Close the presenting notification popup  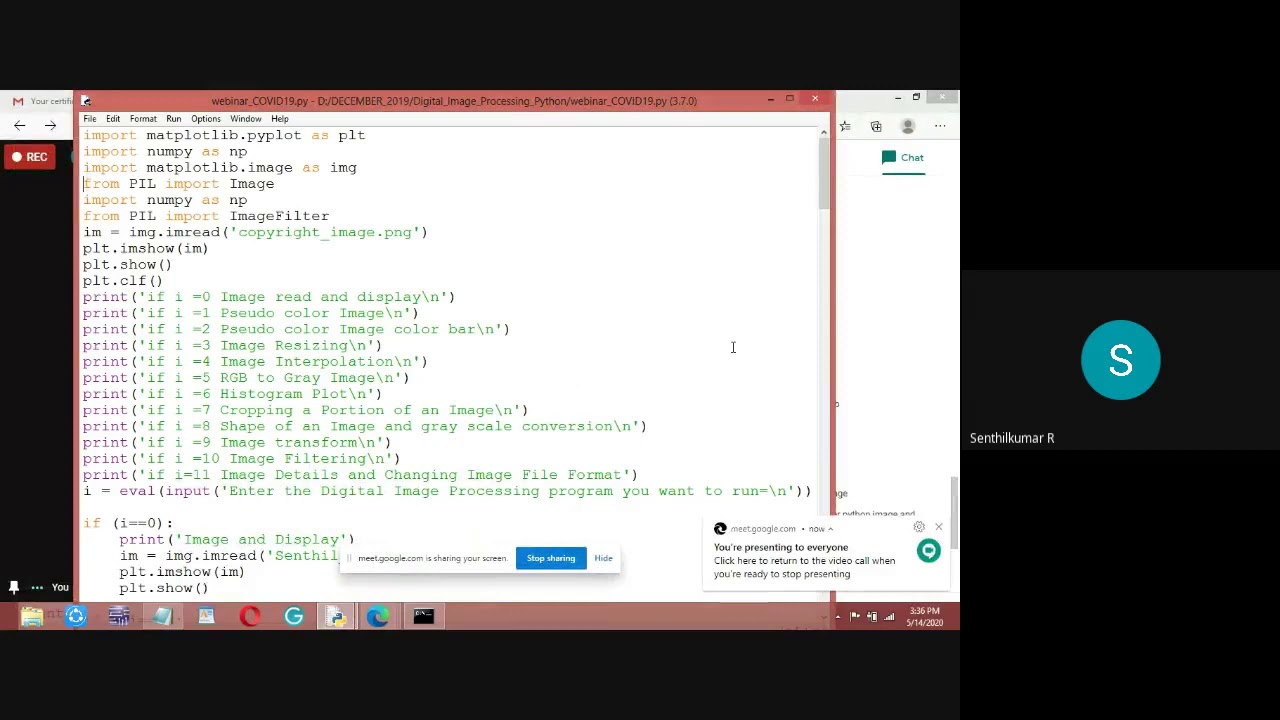tap(939, 527)
